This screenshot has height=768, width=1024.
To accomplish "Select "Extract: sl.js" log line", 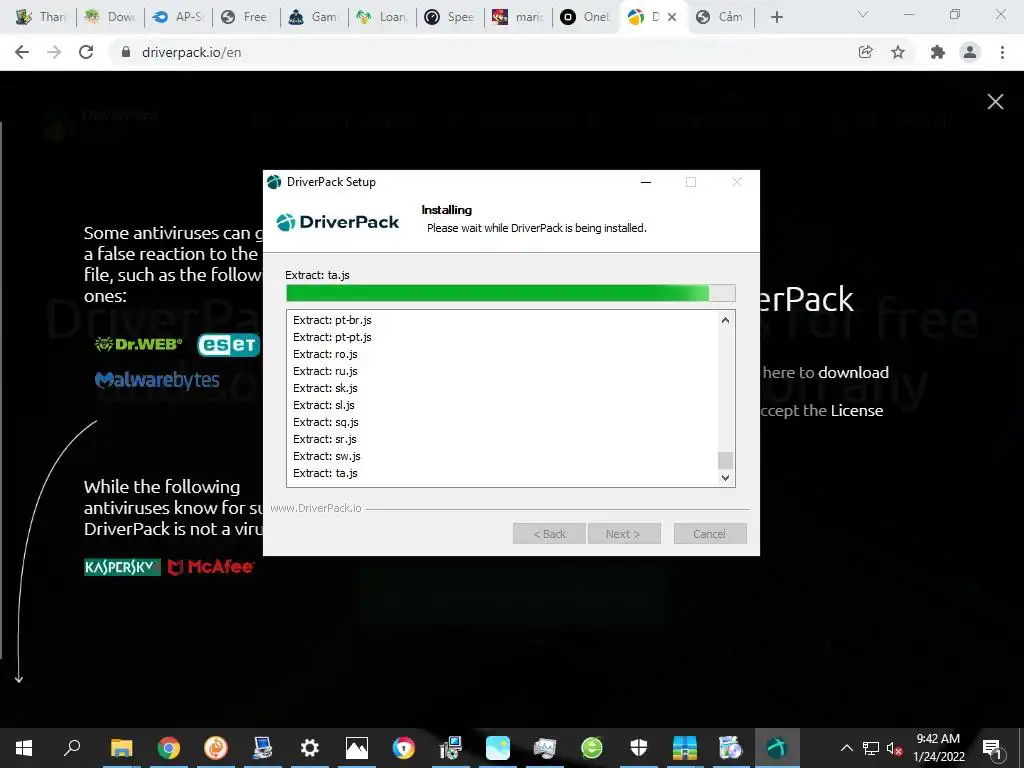I will 324,405.
